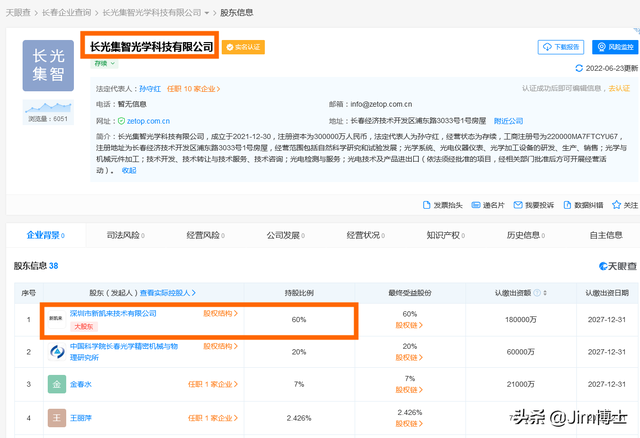The image size is (640, 438).
Task: Go to 长春企业查询 breadcrumb
Action: click(x=67, y=13)
